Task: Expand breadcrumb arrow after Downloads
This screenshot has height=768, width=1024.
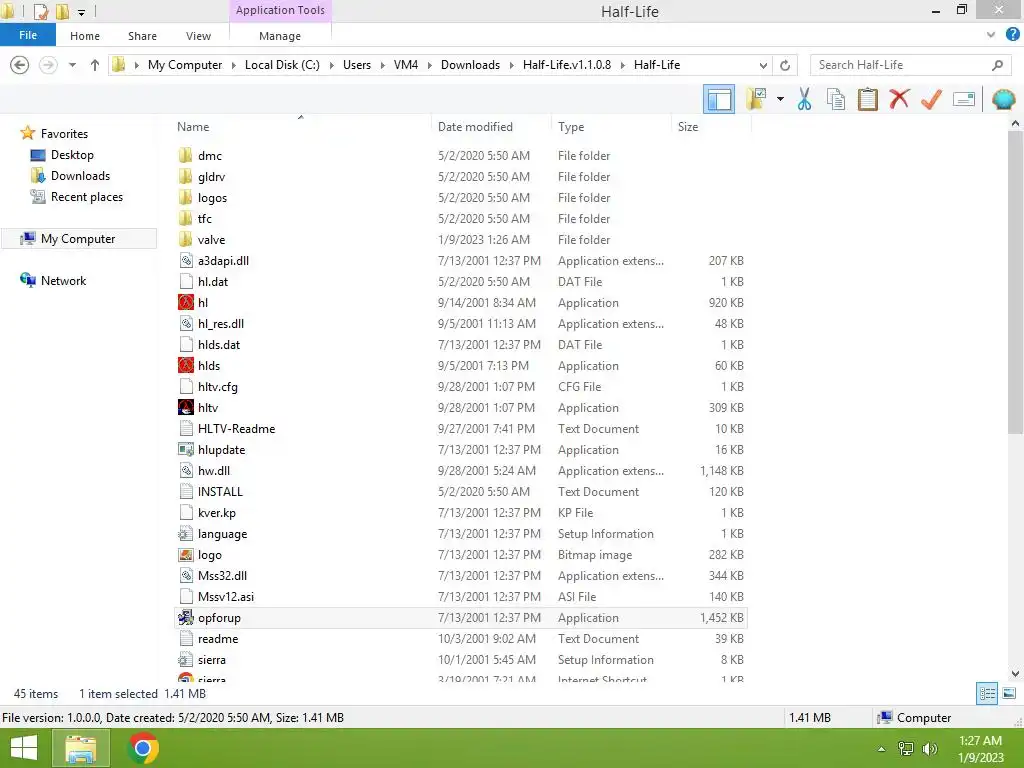Action: click(x=511, y=65)
